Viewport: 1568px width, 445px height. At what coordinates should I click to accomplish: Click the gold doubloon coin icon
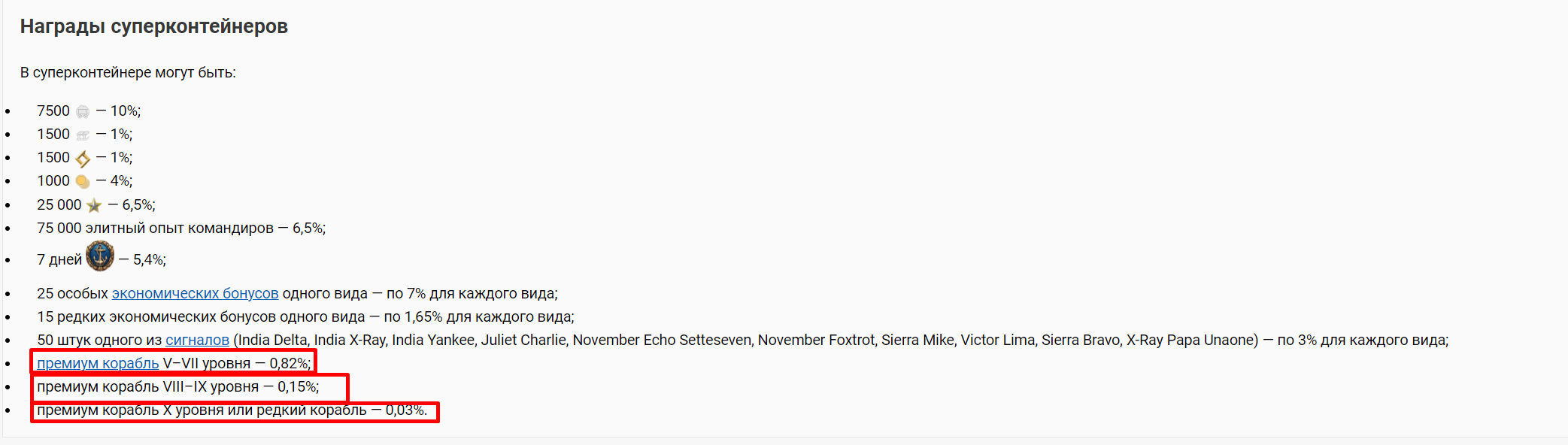click(83, 182)
